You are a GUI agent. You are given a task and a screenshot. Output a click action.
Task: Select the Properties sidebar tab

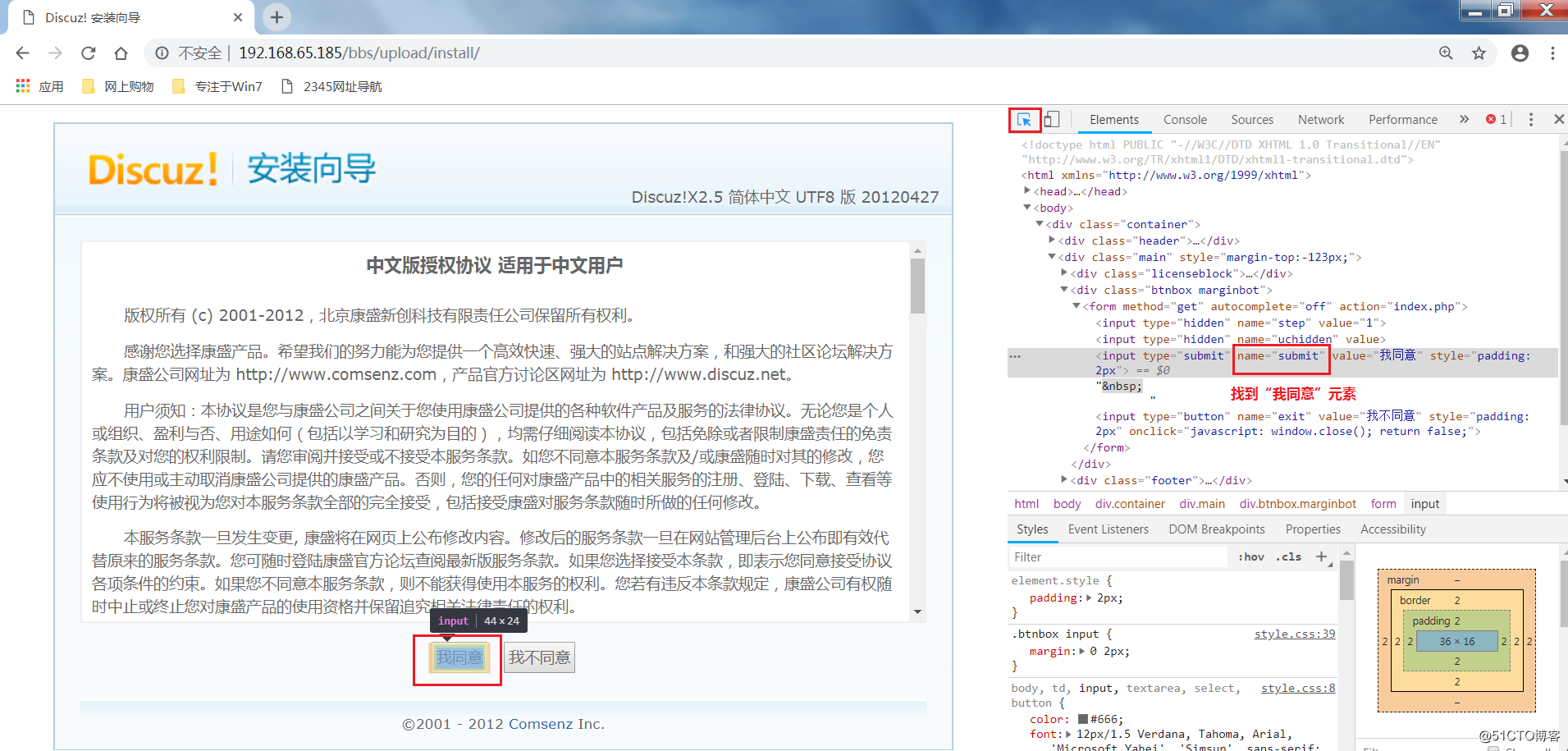1313,529
